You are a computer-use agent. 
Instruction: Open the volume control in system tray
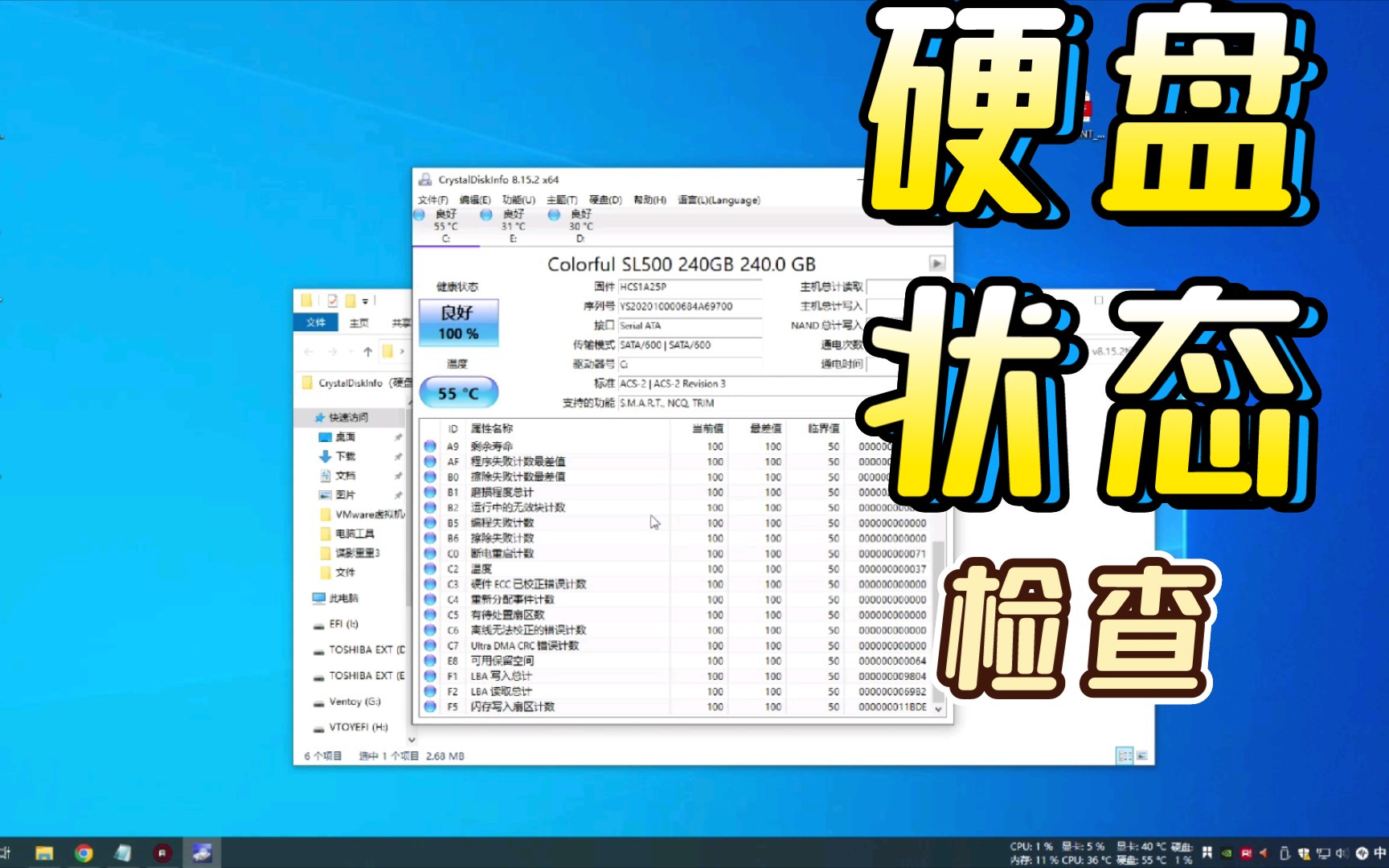coord(1341,853)
